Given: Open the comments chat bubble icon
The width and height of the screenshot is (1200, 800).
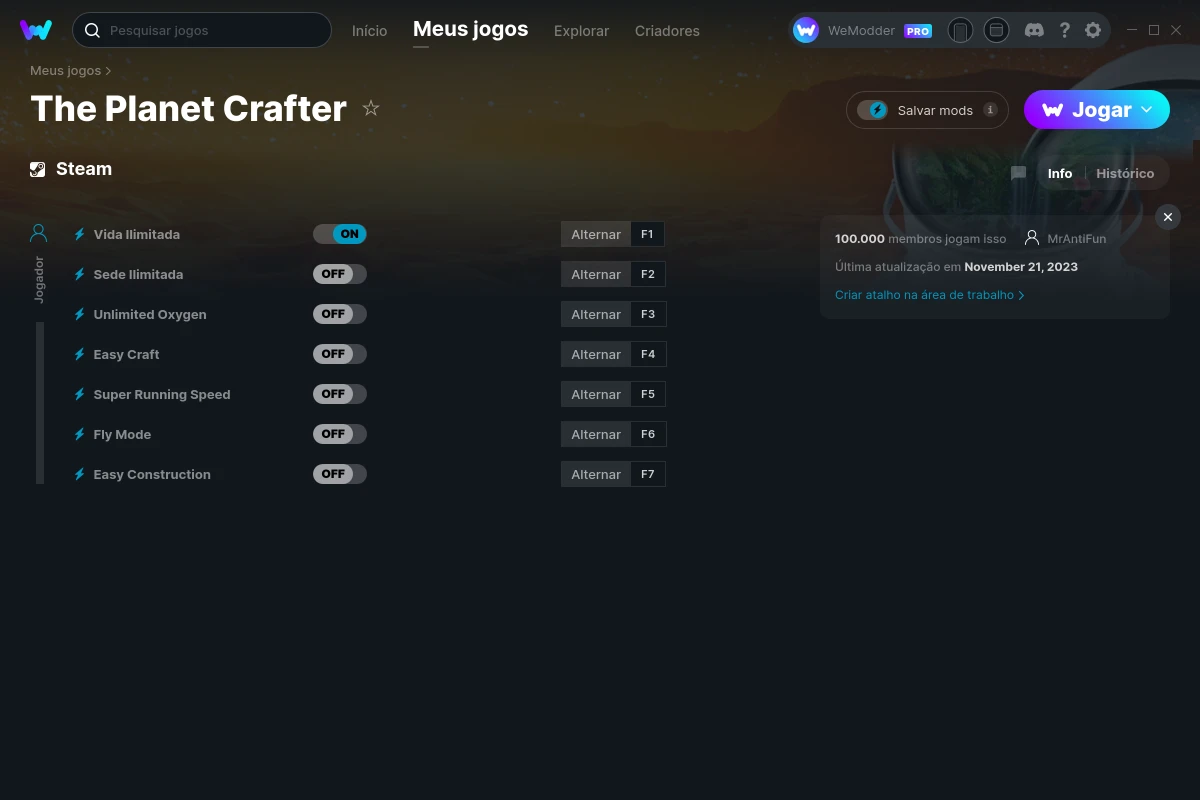Looking at the screenshot, I should coord(1018,173).
